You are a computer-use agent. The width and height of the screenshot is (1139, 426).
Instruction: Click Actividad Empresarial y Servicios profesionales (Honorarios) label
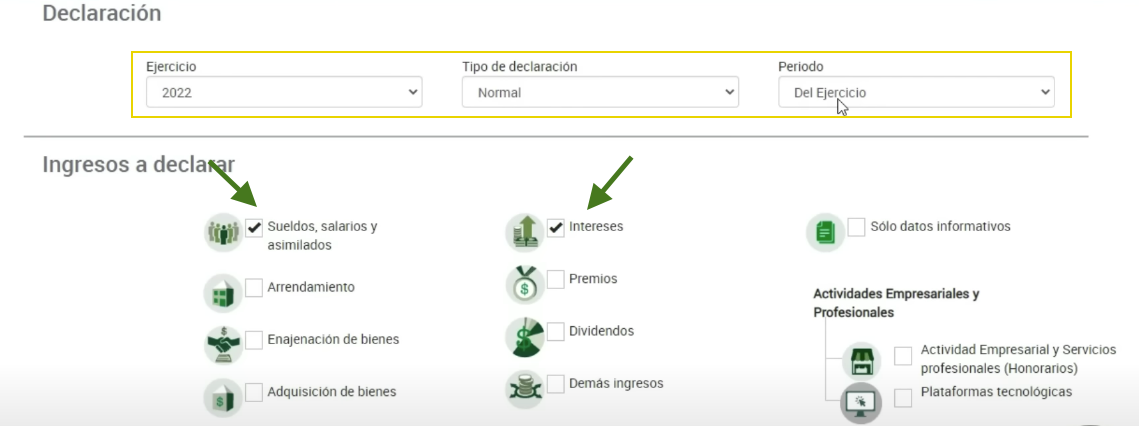click(x=1018, y=359)
